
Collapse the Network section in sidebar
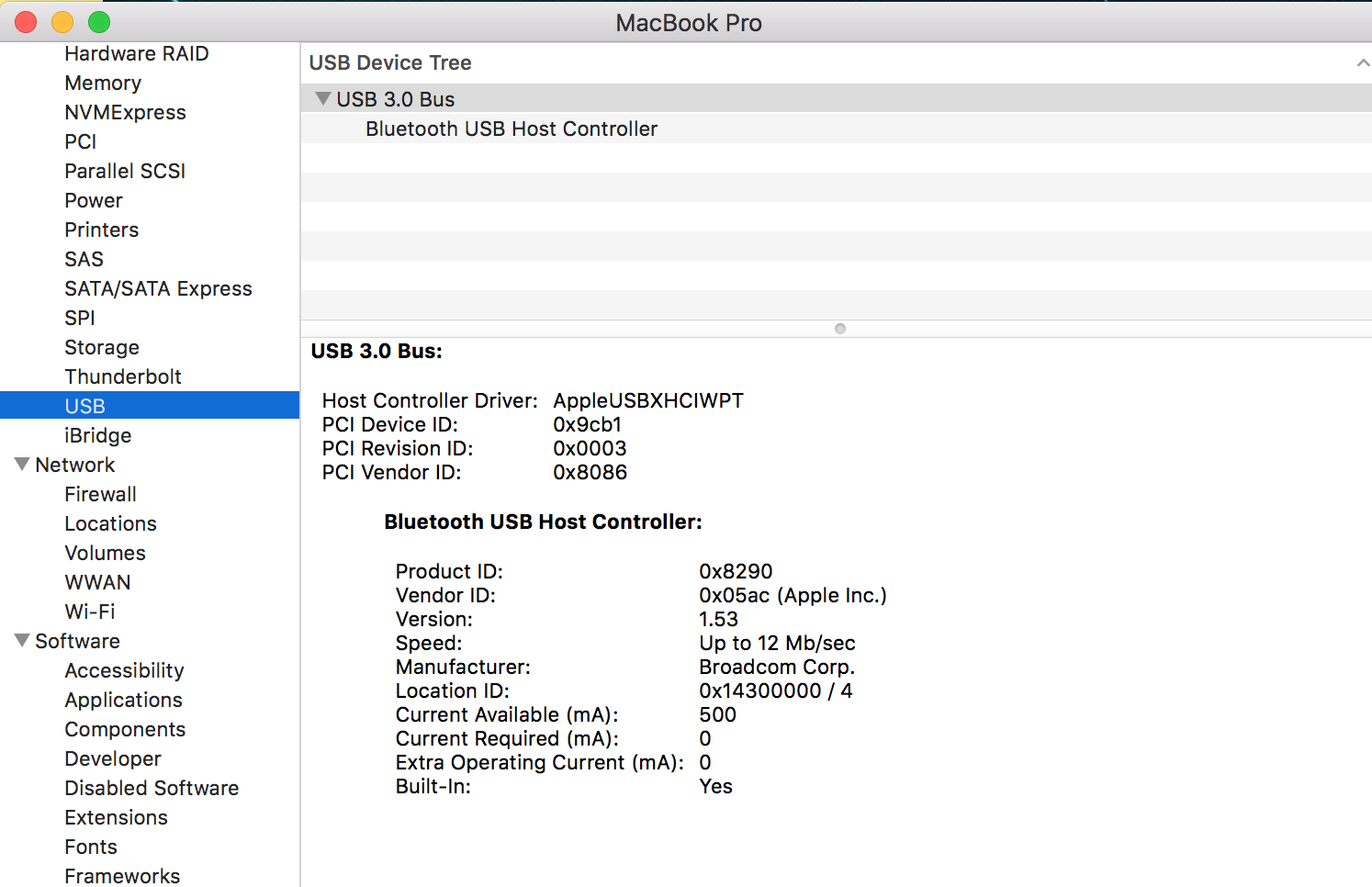pyautogui.click(x=22, y=464)
